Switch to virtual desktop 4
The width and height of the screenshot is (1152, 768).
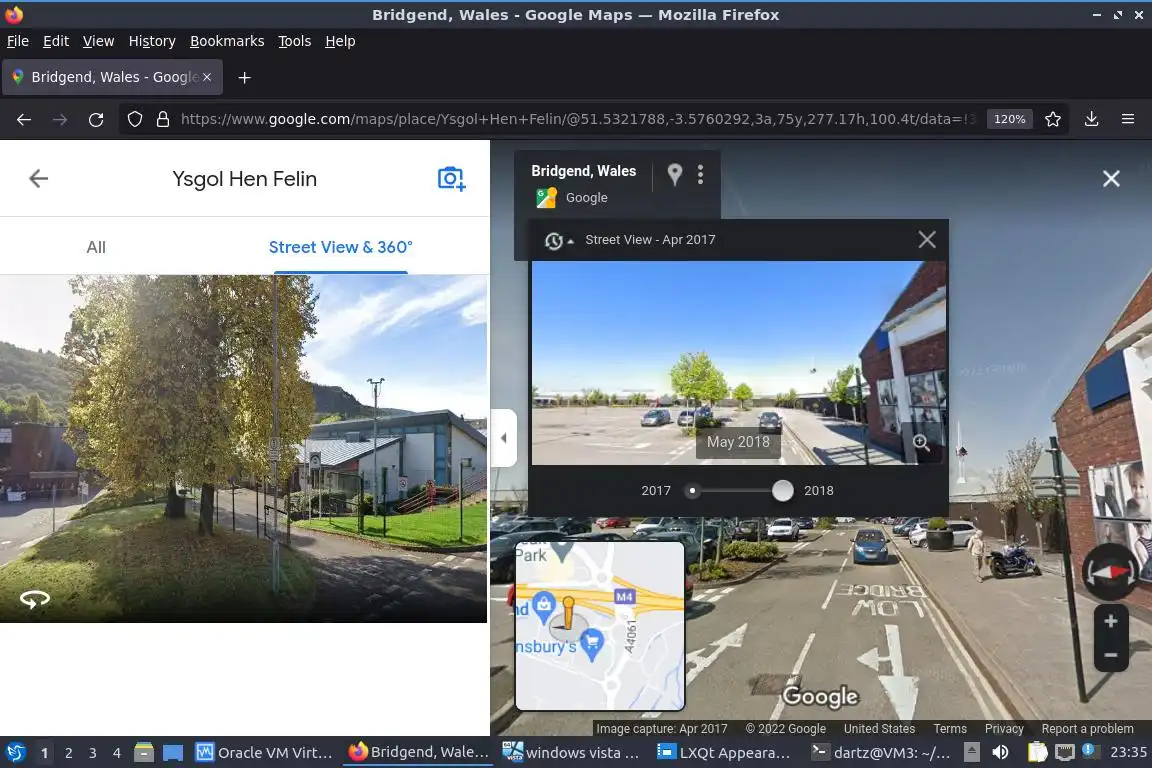pos(117,753)
